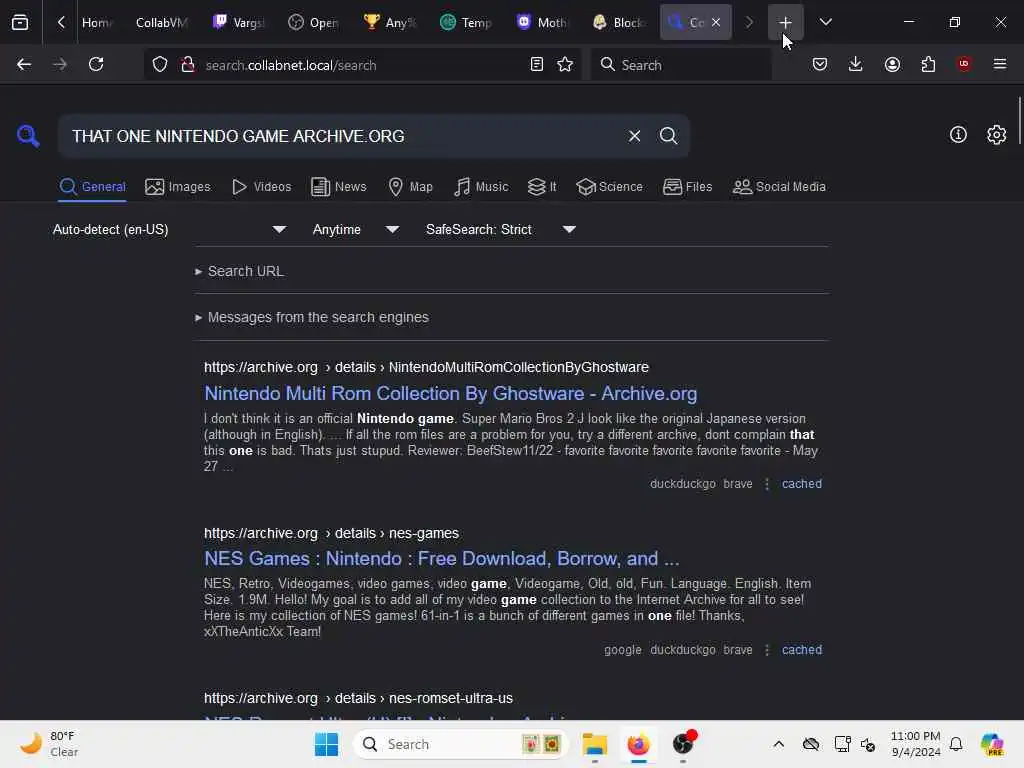Viewport: 1024px width, 768px height.
Task: Expand Messages from the search engines
Action: (x=312, y=317)
